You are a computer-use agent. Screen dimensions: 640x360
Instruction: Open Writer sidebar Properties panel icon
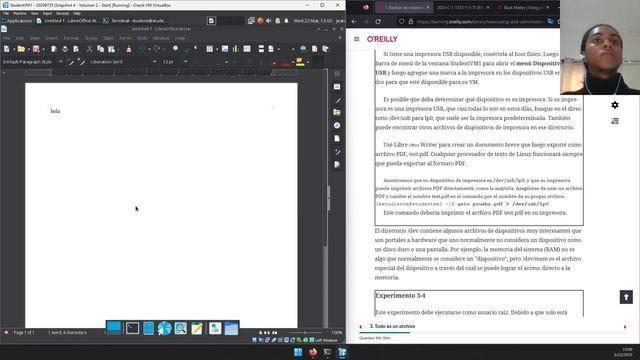pyautogui.click(x=337, y=87)
